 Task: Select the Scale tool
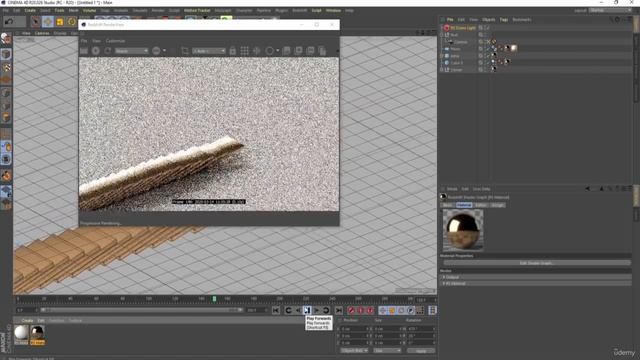pos(60,21)
